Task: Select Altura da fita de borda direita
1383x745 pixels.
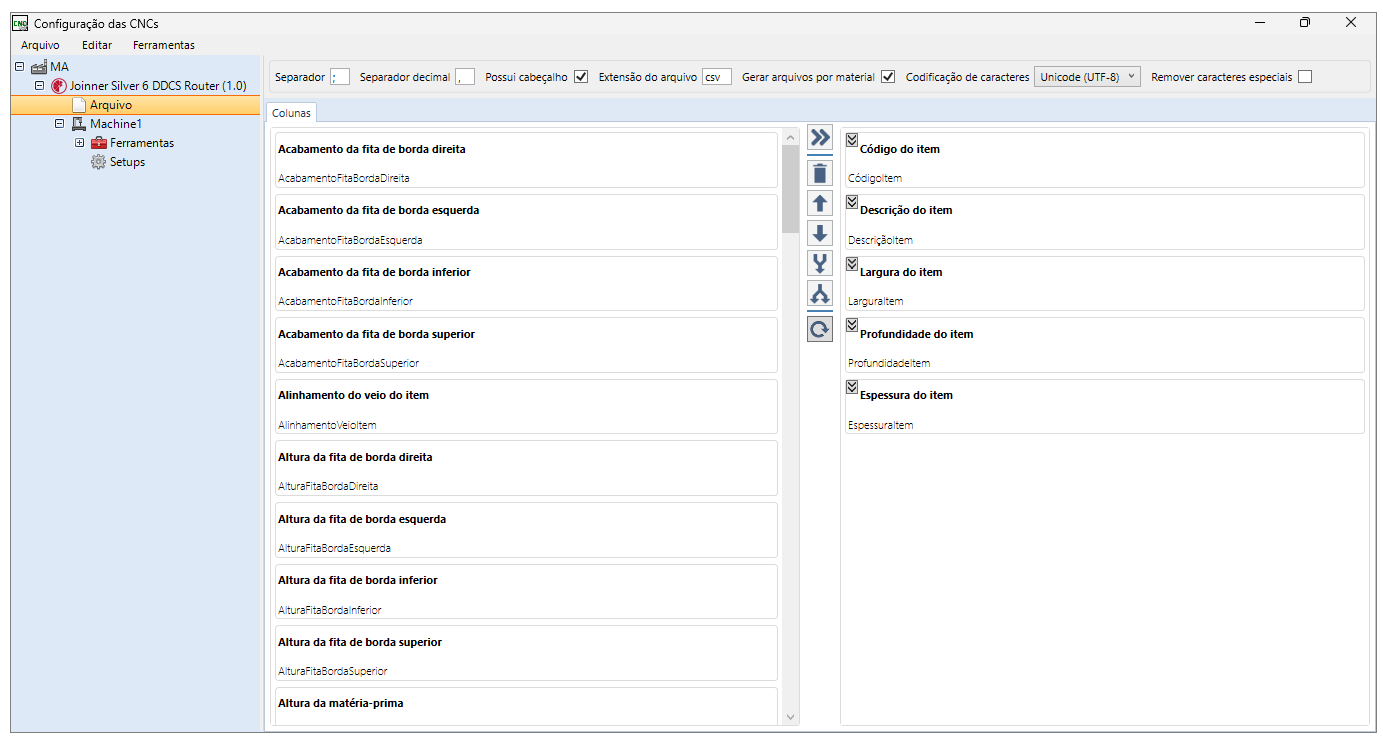Action: pyautogui.click(x=526, y=468)
